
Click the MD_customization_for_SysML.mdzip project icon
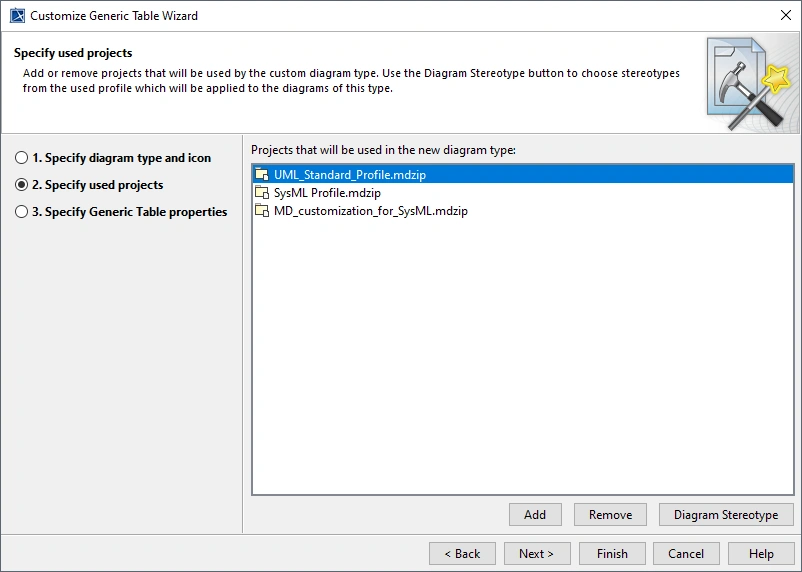[263, 211]
